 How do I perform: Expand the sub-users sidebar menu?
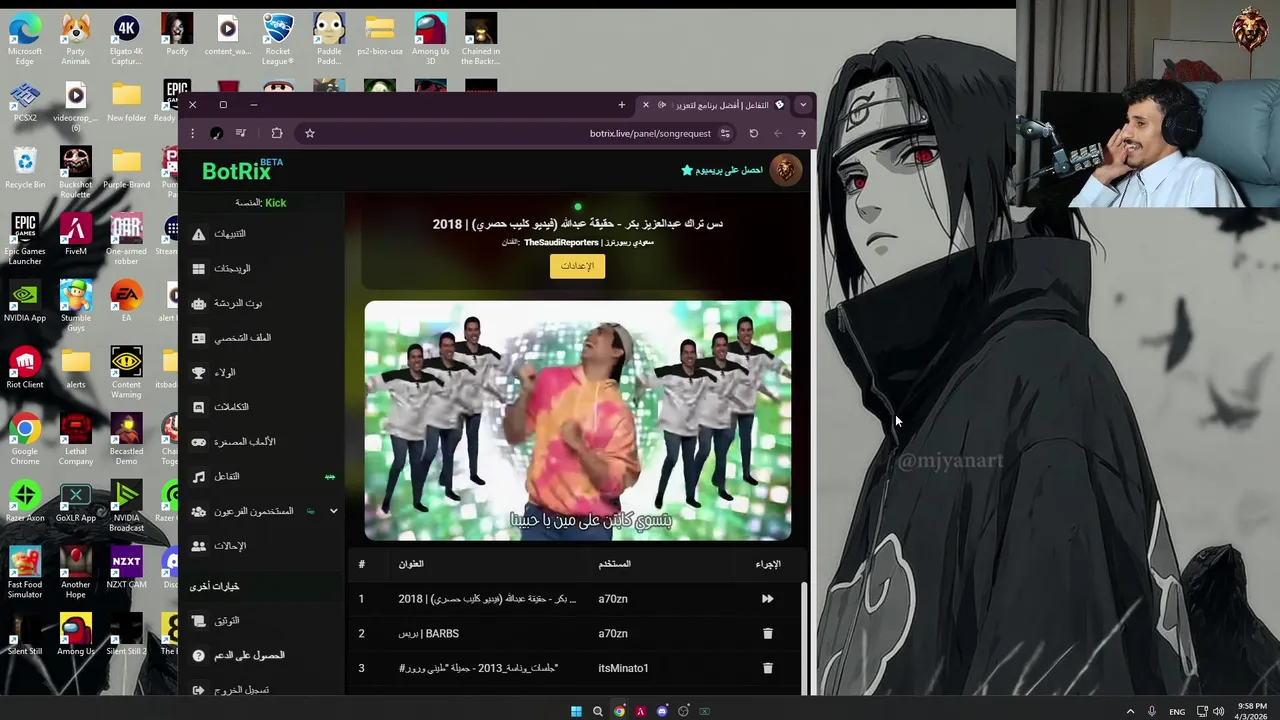[x=334, y=511]
